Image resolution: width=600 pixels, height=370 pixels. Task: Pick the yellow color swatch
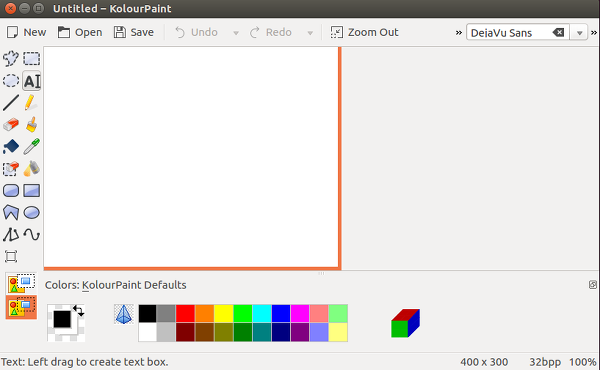tap(223, 314)
